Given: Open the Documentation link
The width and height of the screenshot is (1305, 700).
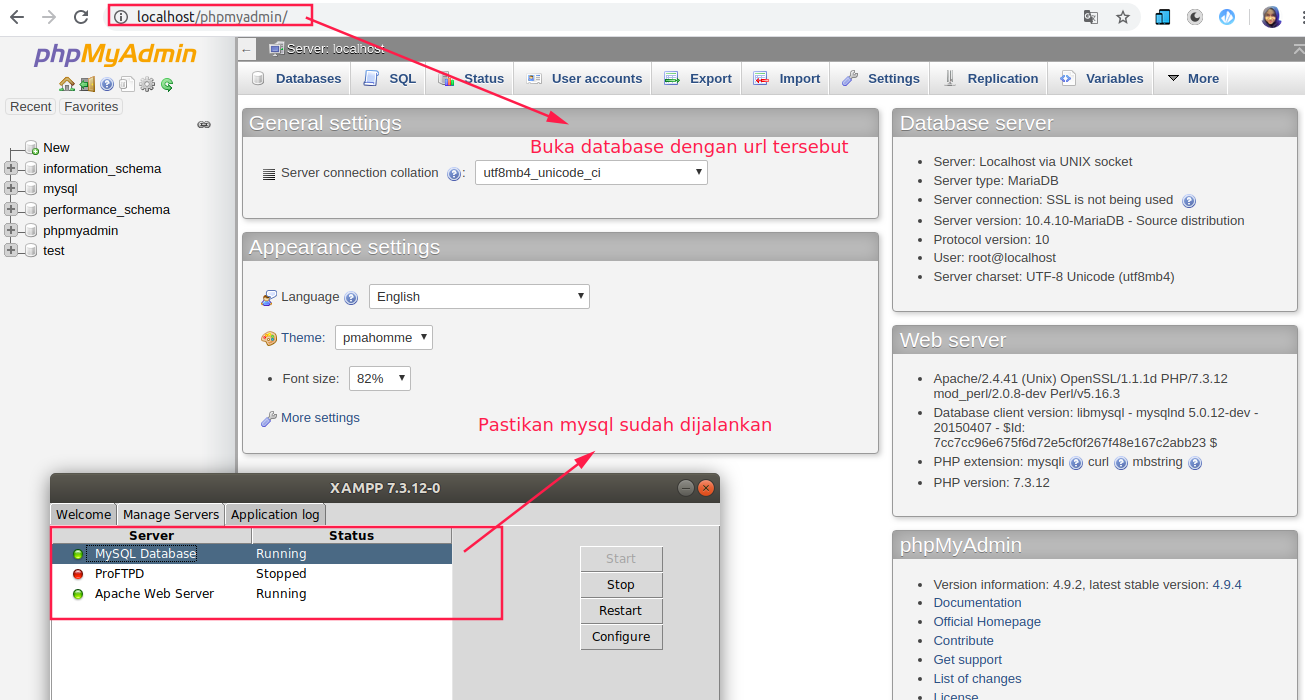Looking at the screenshot, I should pyautogui.click(x=977, y=603).
